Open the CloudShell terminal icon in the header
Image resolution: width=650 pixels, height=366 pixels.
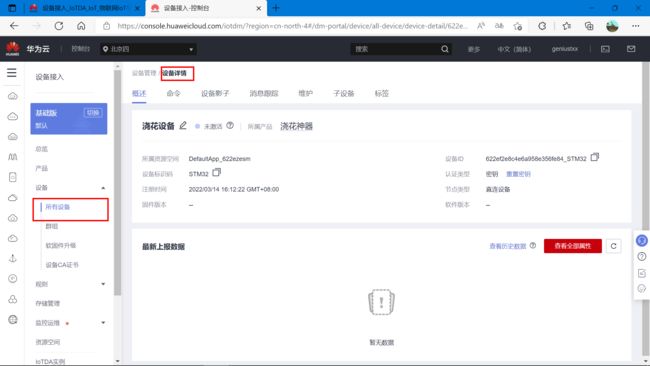coord(605,49)
